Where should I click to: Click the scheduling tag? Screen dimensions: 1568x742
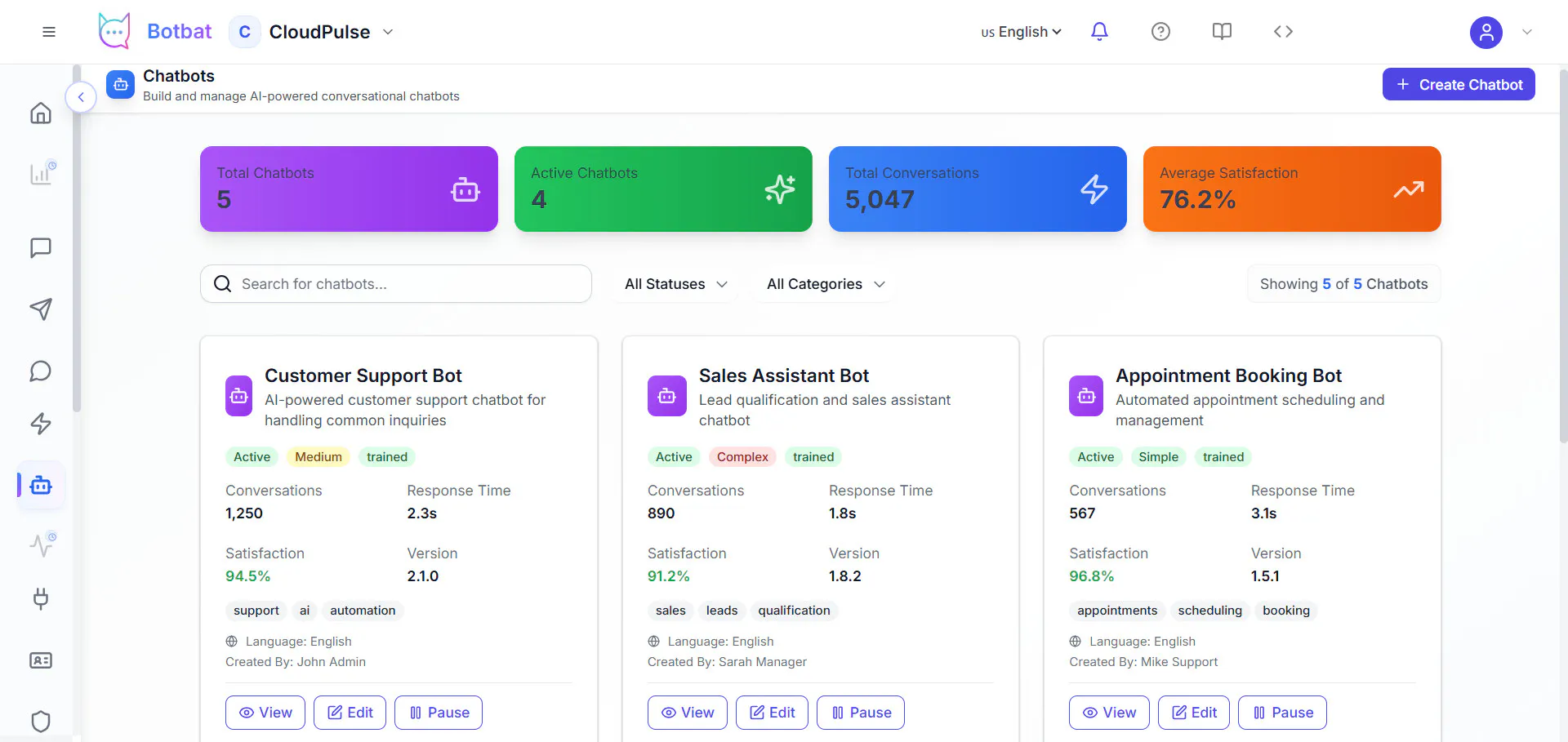pyautogui.click(x=1209, y=611)
